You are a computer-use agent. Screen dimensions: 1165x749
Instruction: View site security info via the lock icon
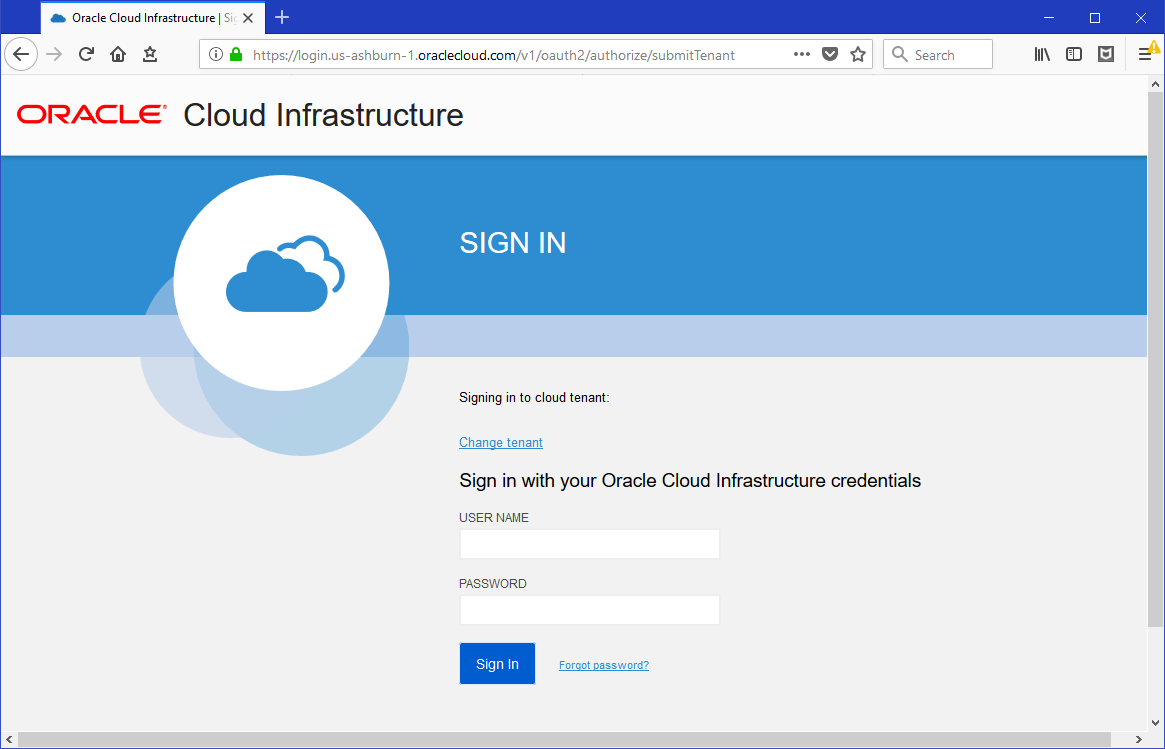pos(234,54)
